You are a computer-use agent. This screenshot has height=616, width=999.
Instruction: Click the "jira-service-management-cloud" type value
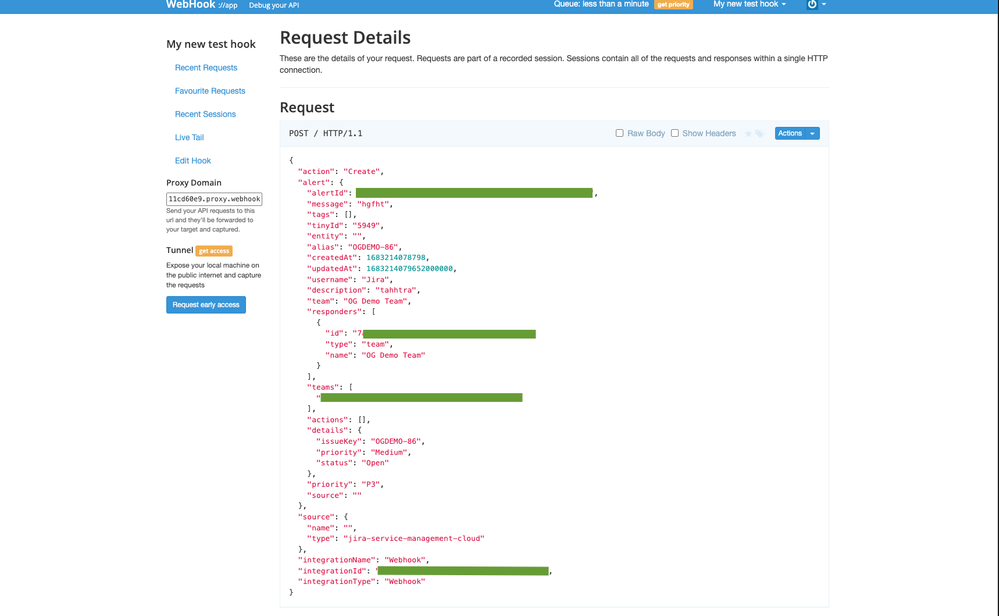click(x=413, y=539)
